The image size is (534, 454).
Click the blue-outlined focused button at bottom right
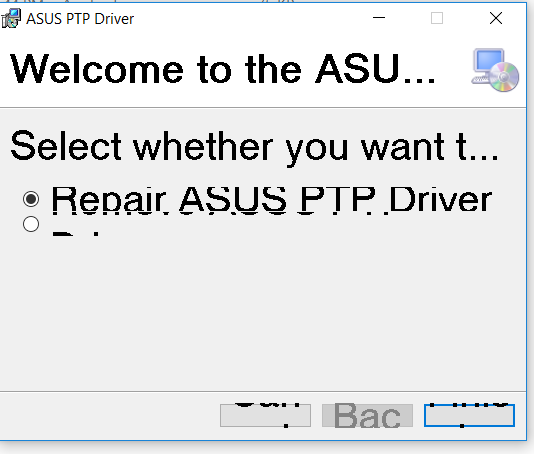(x=469, y=415)
